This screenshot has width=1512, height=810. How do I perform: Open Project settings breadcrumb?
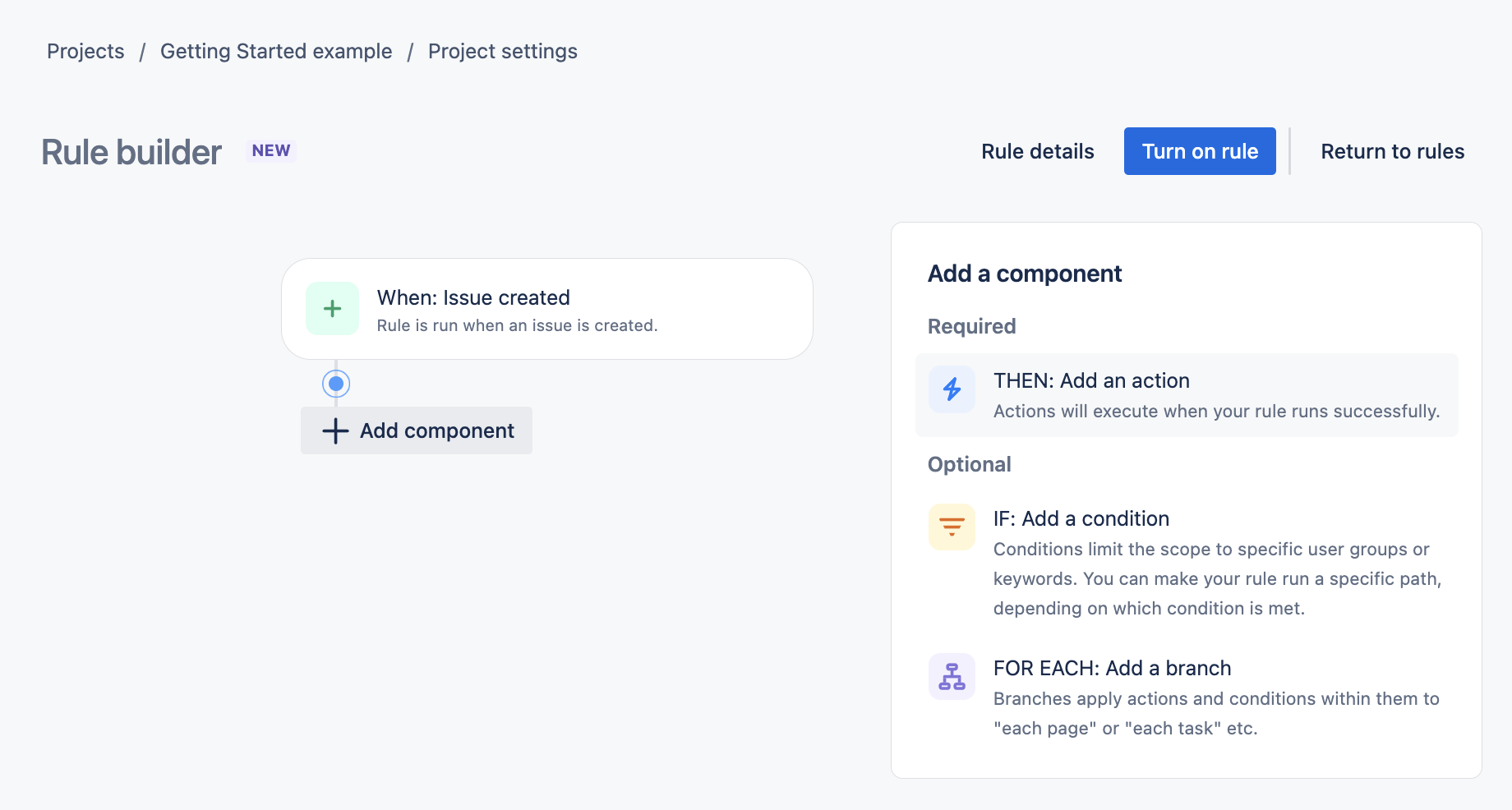(x=503, y=51)
